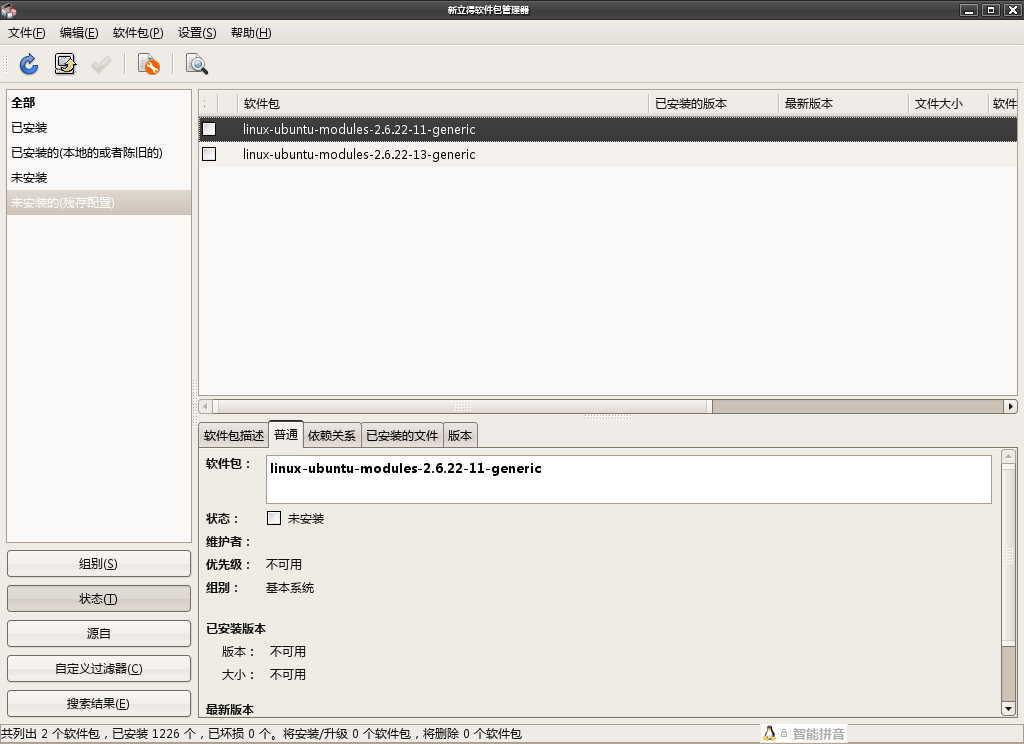1024x744 pixels.
Task: Click the 最新版本 heading in details pane
Action: 230,709
